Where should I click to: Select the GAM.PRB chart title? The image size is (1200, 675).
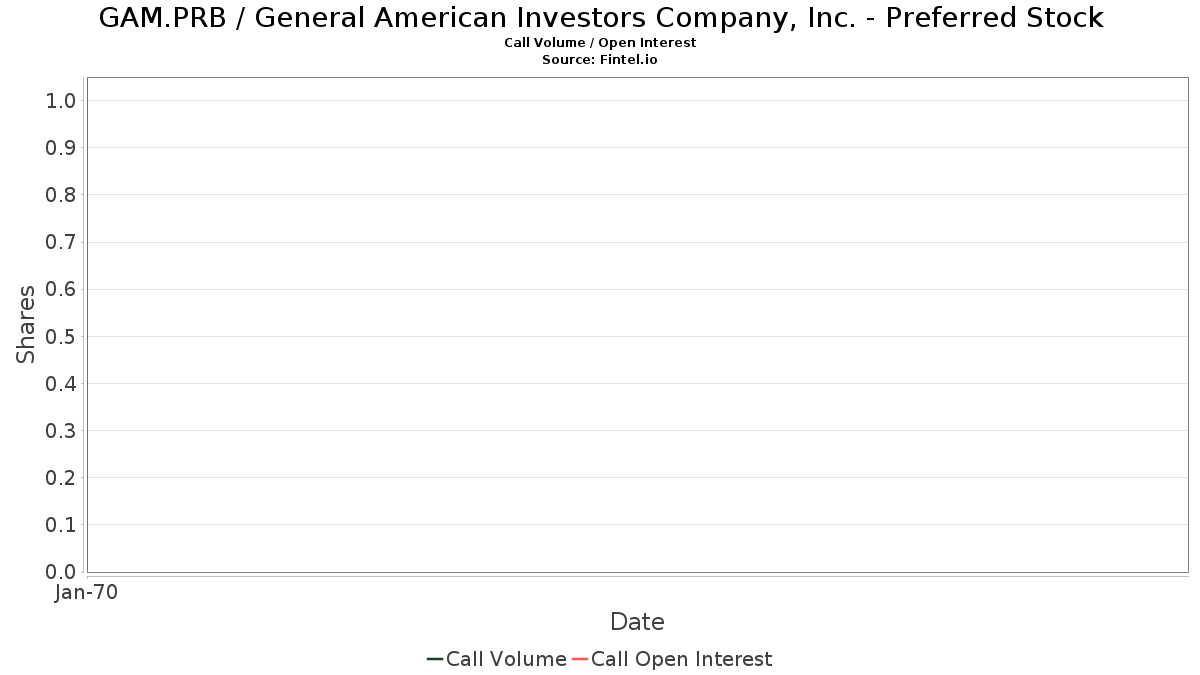(x=601, y=18)
